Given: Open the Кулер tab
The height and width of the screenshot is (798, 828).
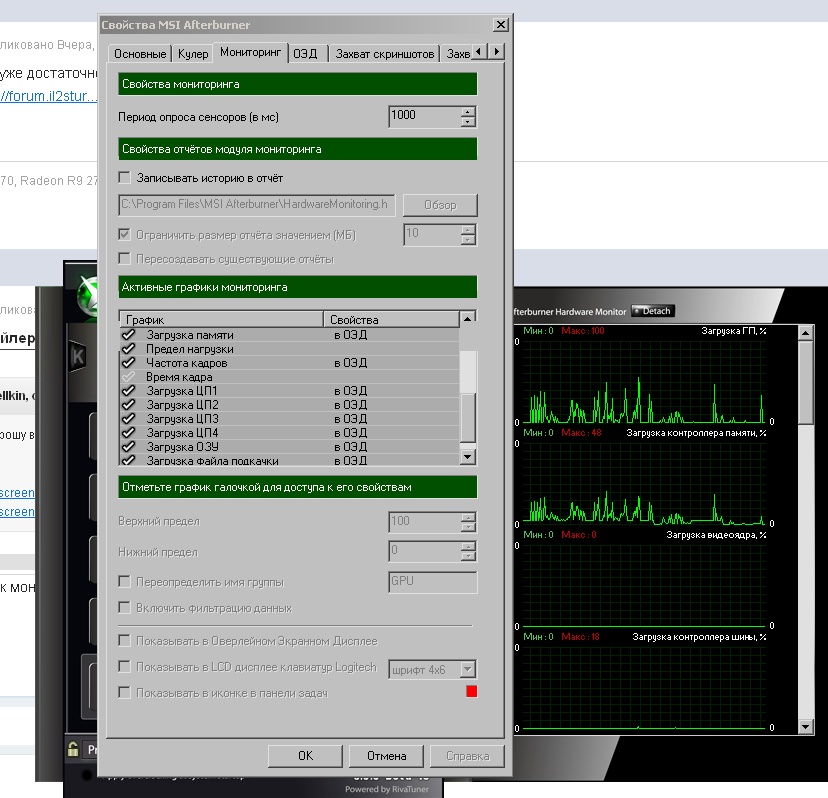Looking at the screenshot, I should (x=193, y=53).
